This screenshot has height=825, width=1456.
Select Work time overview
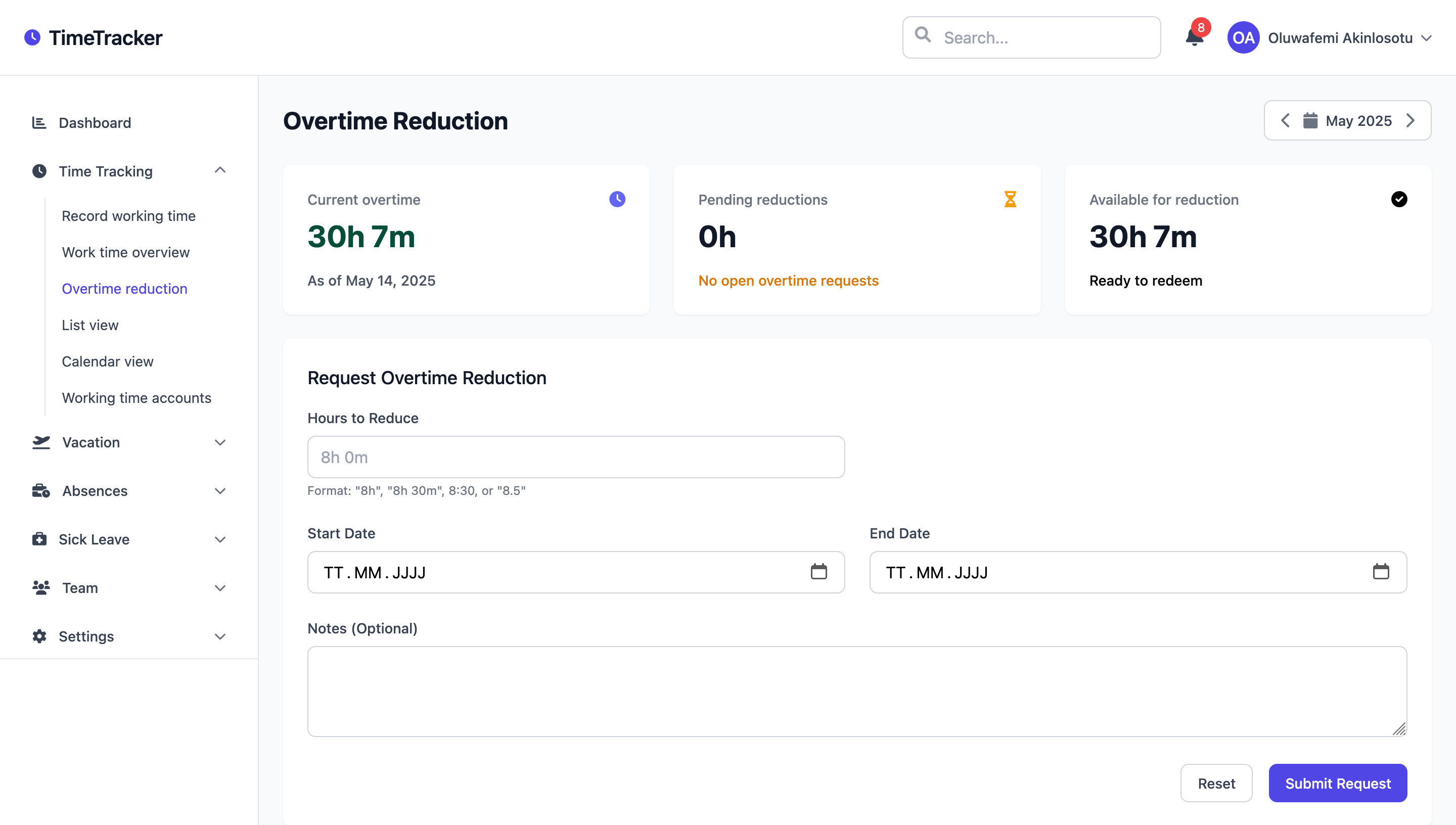126,252
